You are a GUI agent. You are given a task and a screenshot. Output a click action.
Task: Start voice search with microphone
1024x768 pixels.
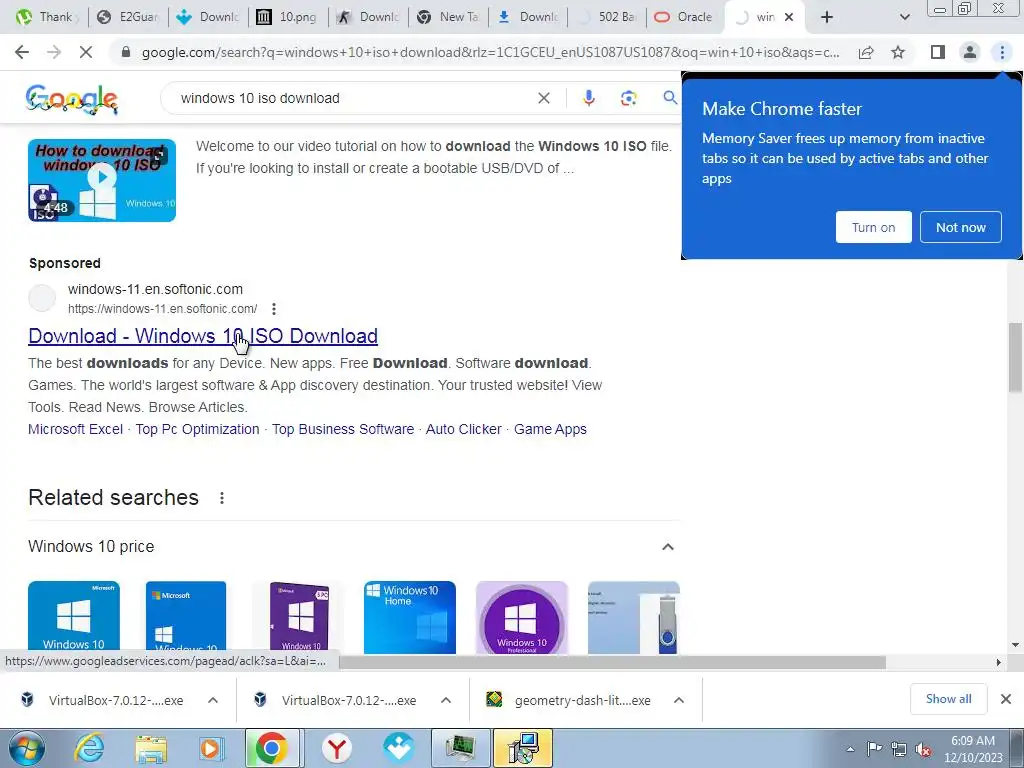click(588, 98)
